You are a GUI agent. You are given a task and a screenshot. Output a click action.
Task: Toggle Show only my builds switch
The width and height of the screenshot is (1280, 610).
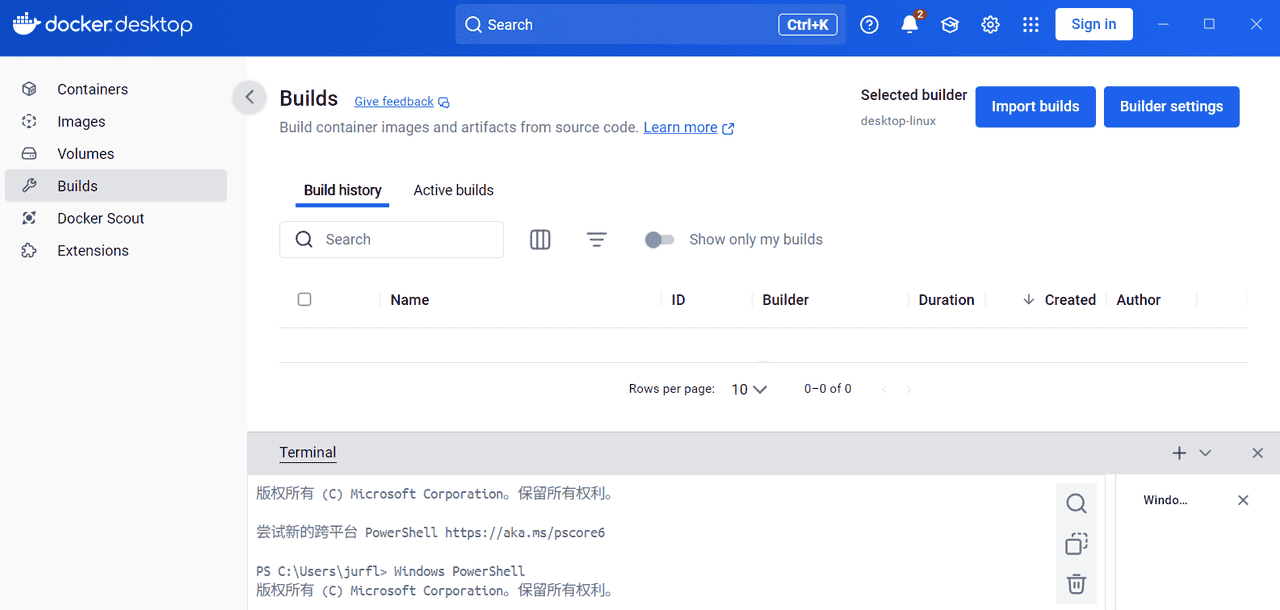coord(659,240)
